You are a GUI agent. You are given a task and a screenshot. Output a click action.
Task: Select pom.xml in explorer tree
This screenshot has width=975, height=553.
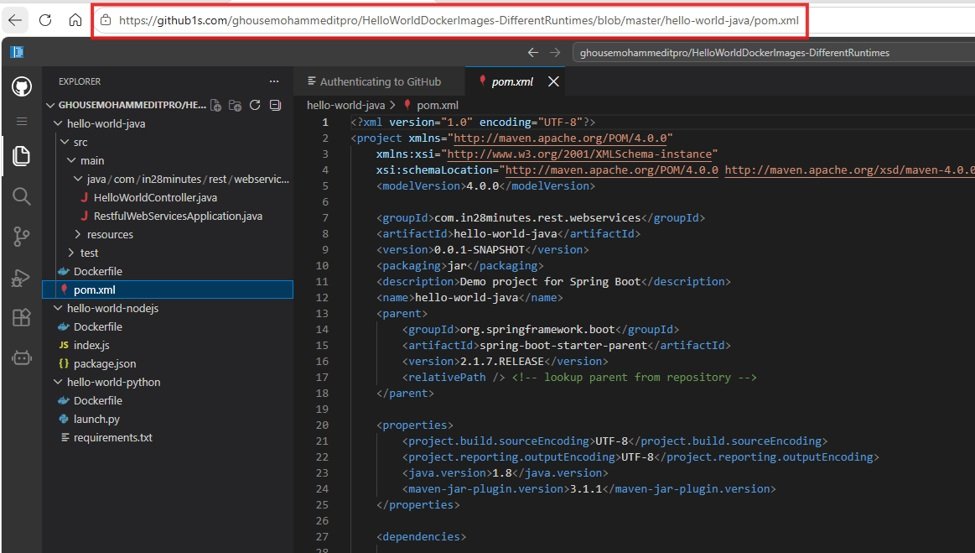167,289
